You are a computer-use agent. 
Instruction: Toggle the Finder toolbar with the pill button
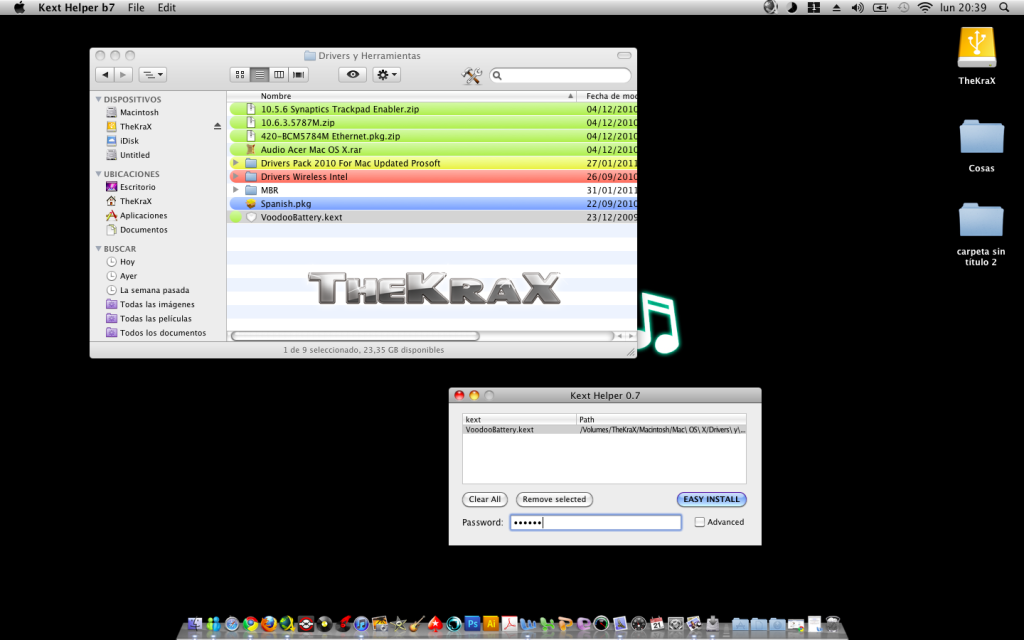pos(624,56)
